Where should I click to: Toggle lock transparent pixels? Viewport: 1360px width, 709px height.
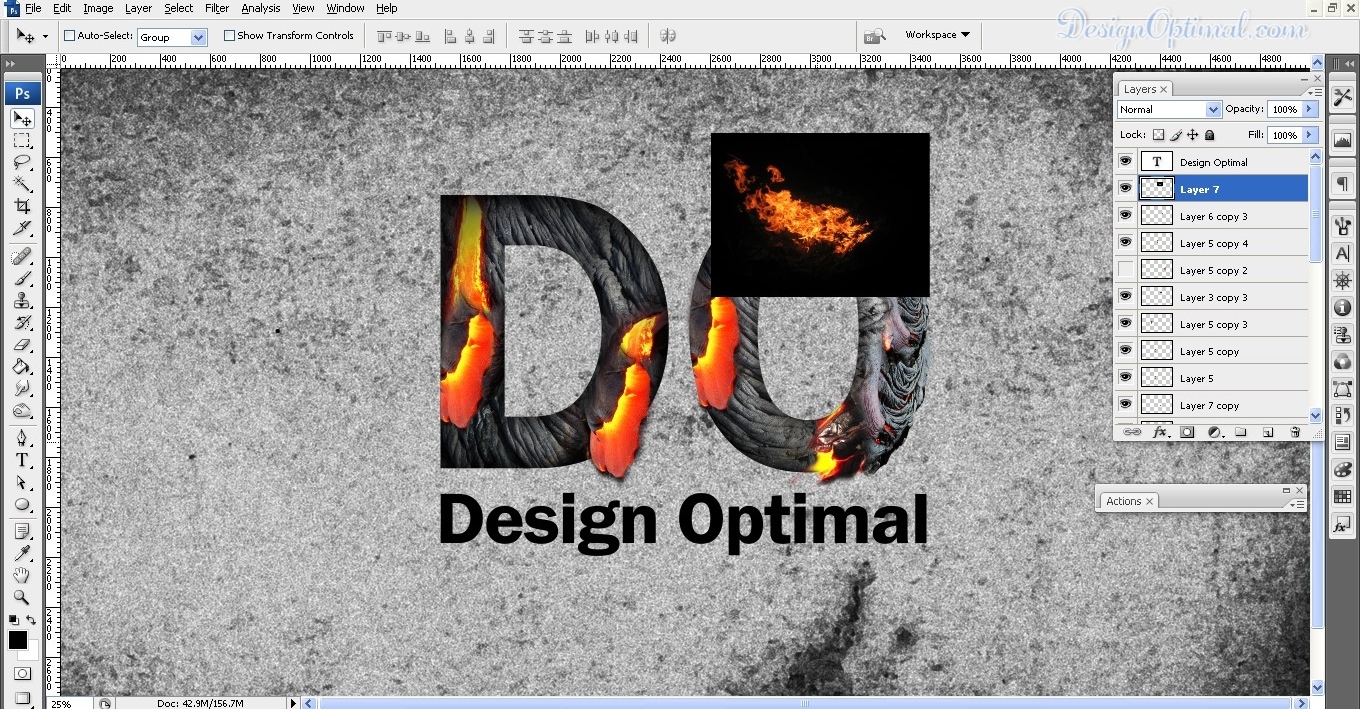click(1159, 135)
